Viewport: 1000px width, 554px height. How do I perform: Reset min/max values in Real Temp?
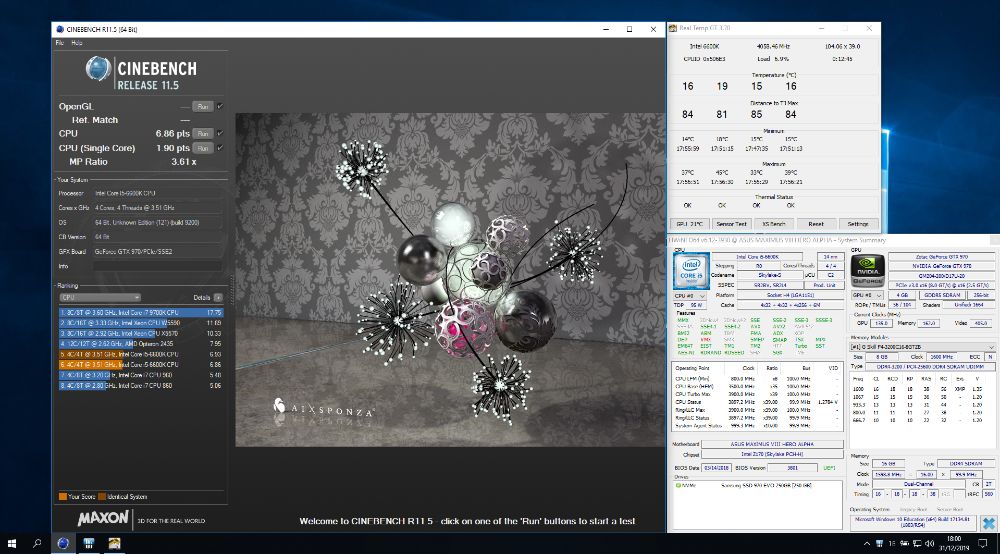click(x=816, y=224)
